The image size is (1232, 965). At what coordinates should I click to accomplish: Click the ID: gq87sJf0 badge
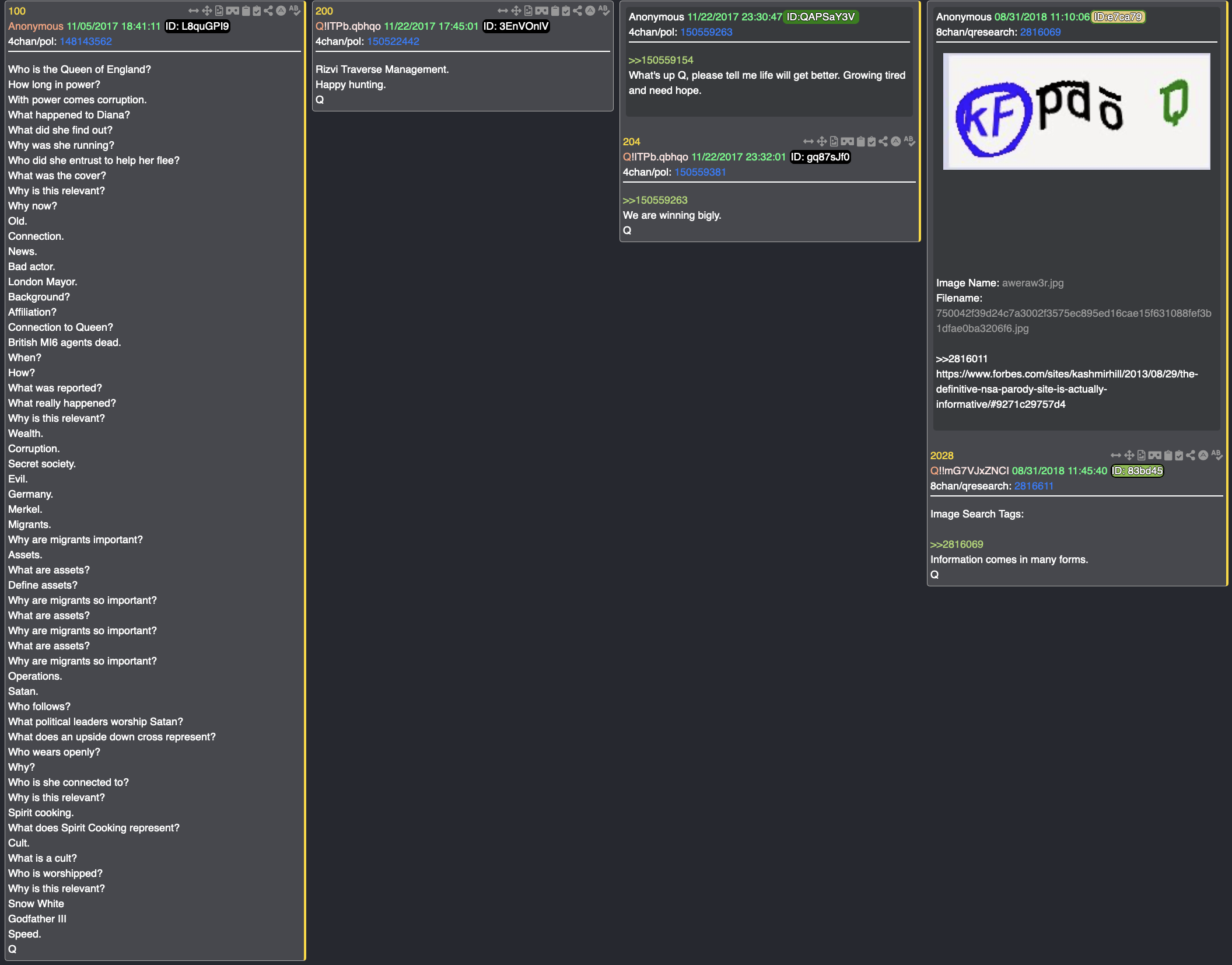pos(820,157)
